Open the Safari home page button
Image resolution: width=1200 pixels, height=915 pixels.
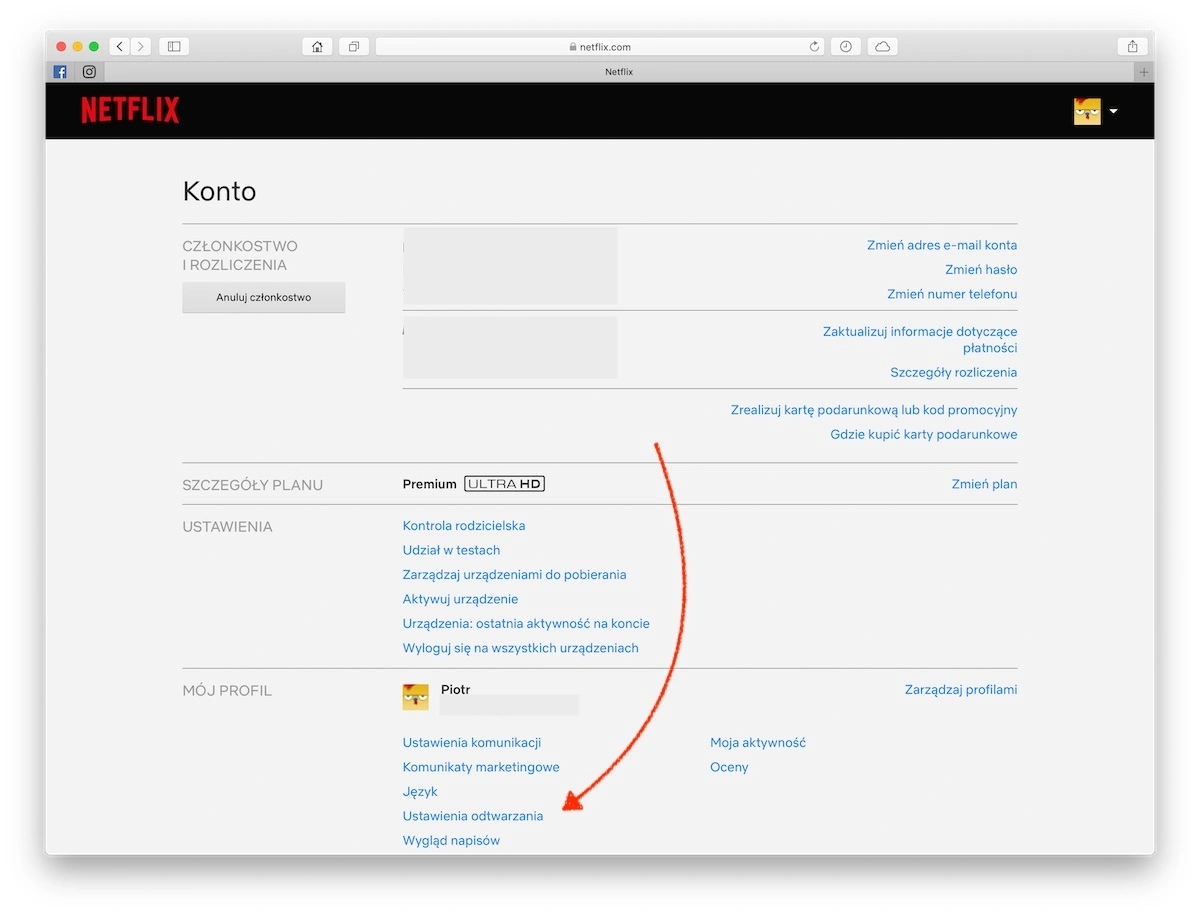pos(317,47)
